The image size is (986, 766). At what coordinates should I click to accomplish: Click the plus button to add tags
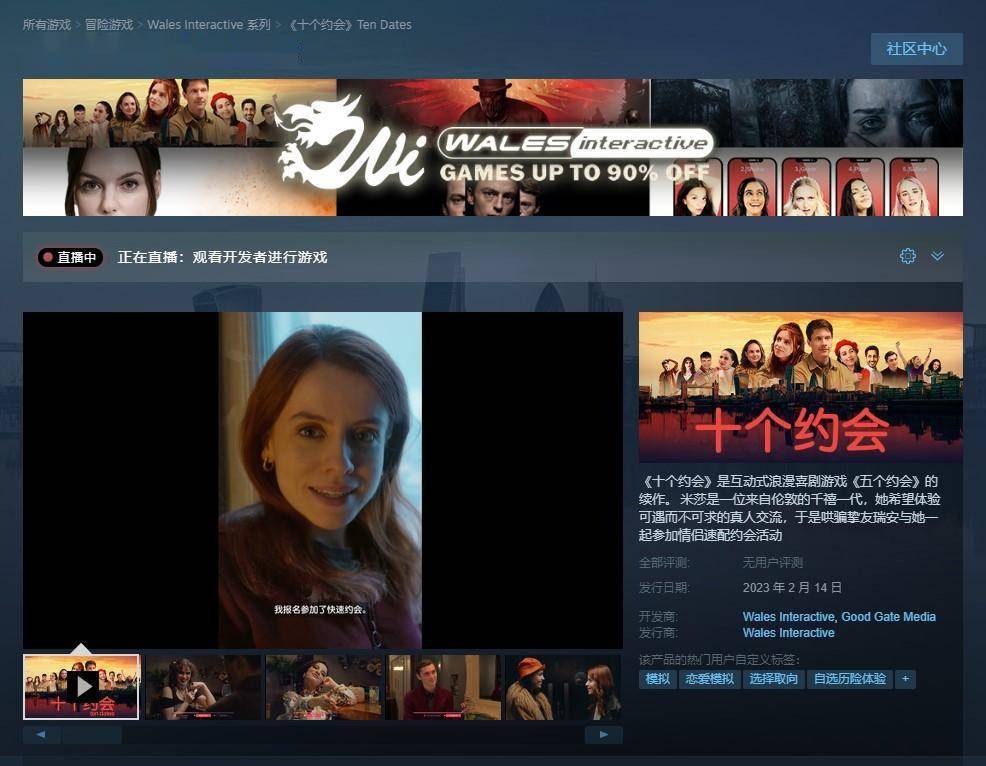point(906,679)
